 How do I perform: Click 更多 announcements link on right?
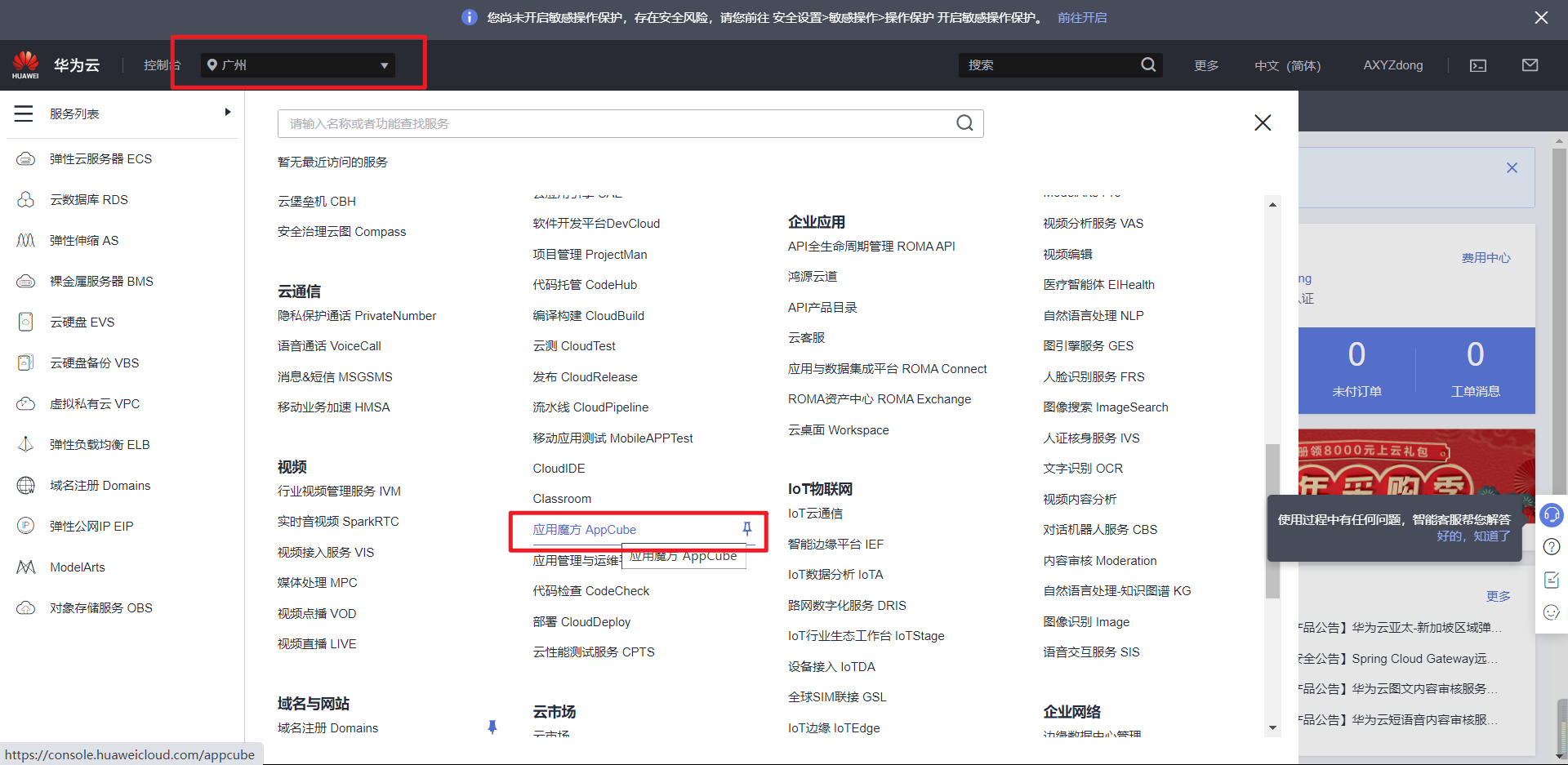pos(1498,596)
